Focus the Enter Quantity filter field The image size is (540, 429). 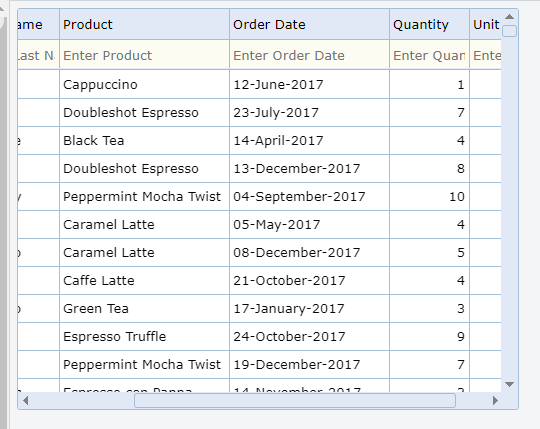[x=429, y=55]
